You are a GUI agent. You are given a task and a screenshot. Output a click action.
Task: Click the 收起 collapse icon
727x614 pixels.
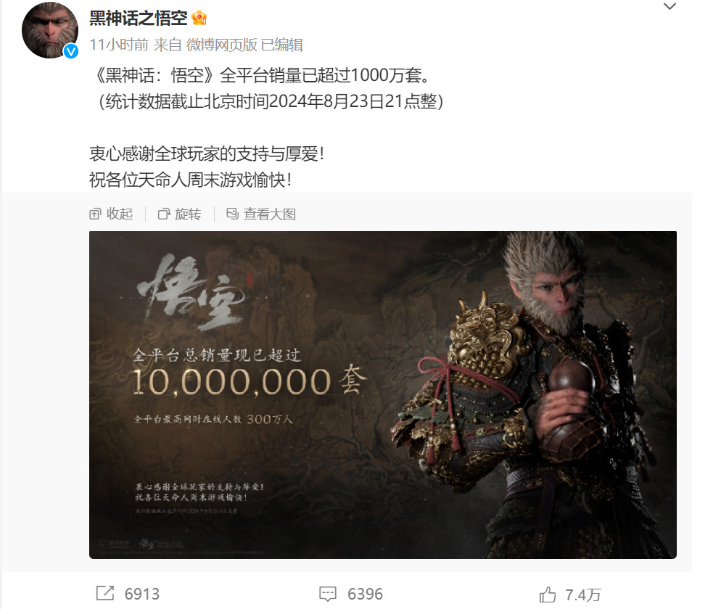(95, 214)
